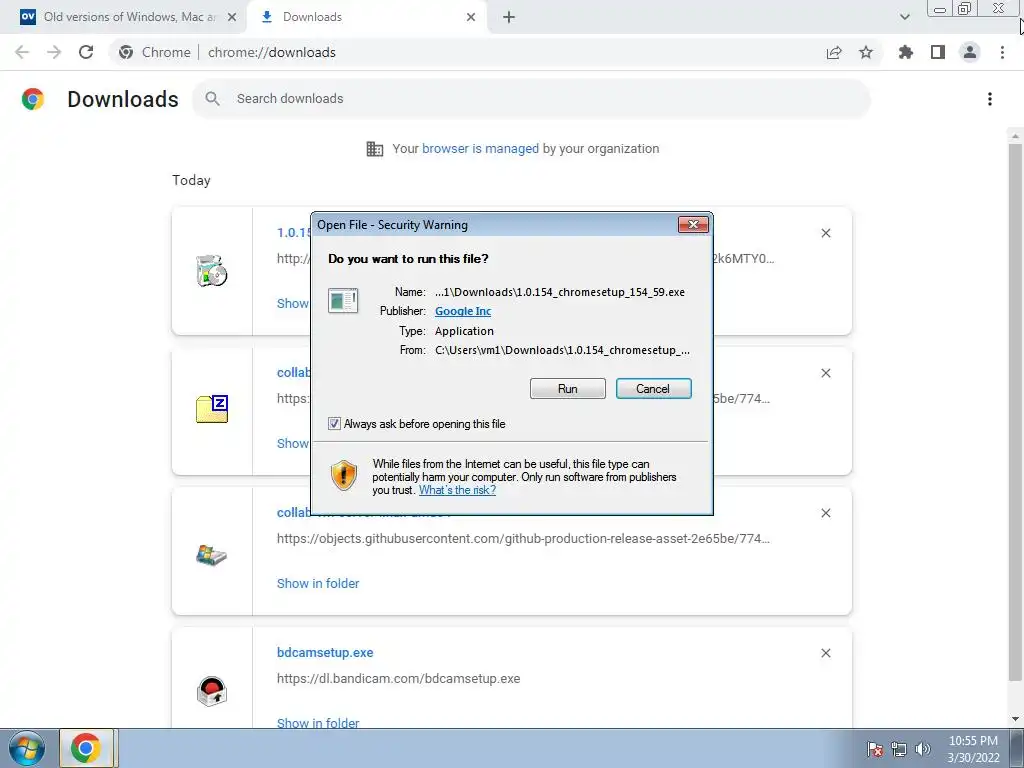Click Chrome icon in the taskbar
This screenshot has height=768, width=1024.
pos(86,748)
